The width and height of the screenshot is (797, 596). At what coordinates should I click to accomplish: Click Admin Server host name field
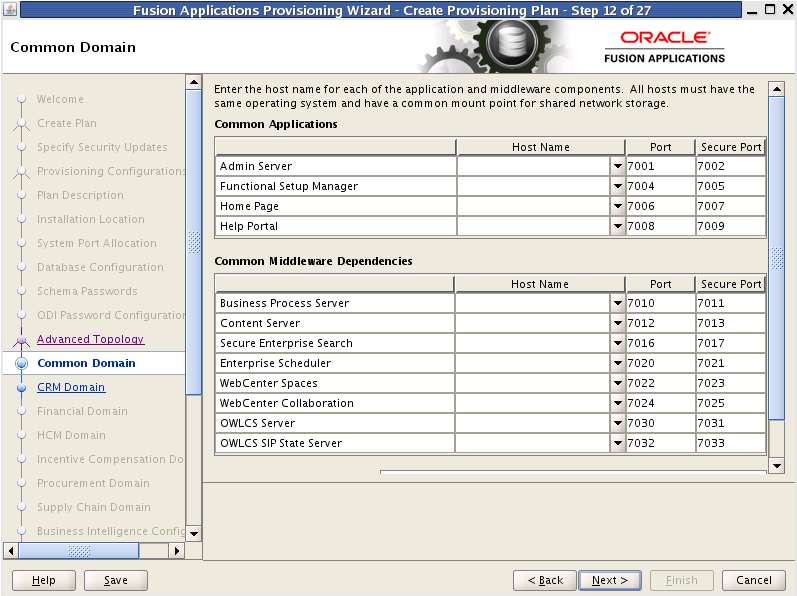click(534, 166)
